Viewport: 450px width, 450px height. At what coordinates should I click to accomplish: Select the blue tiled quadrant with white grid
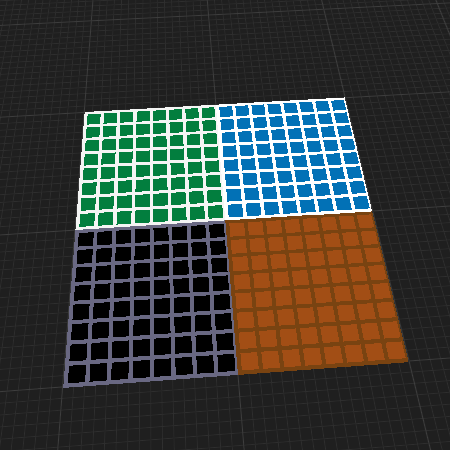coord(293,157)
